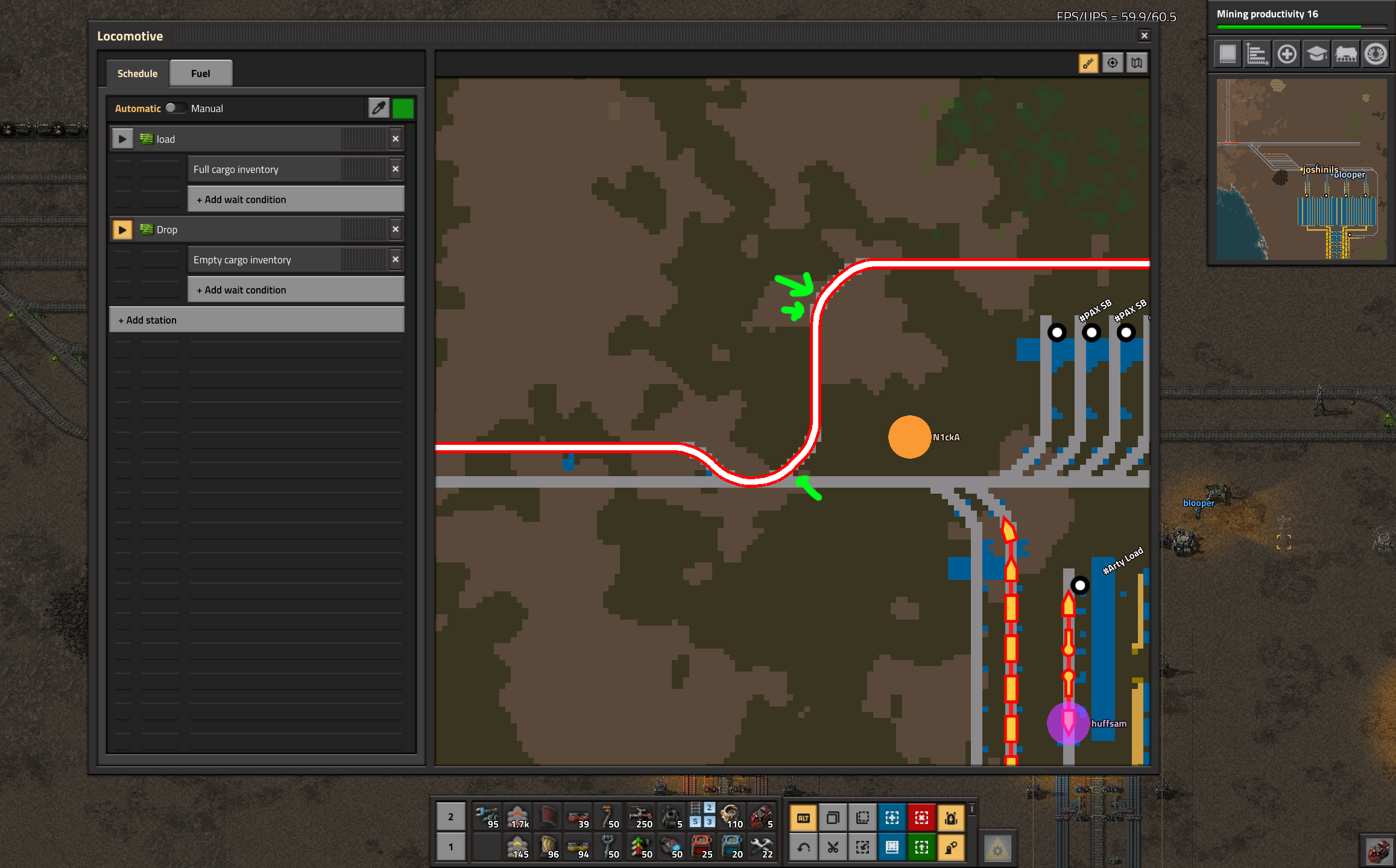This screenshot has width=1396, height=868.
Task: Select the repair pack with count 22
Action: [762, 847]
